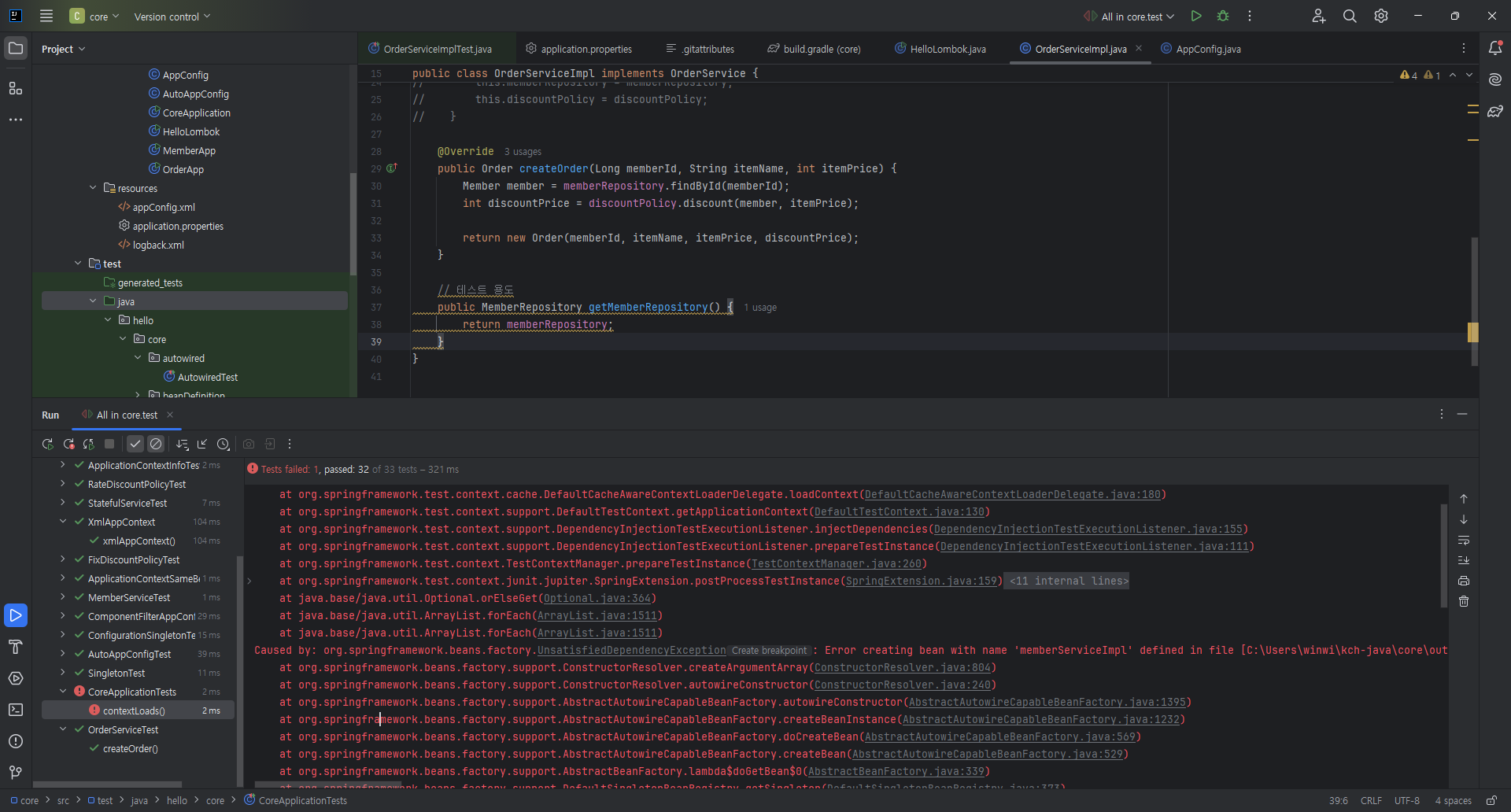Open DefaultCacheAwareContextLoaderDelegate.java:180 link

[1012, 494]
